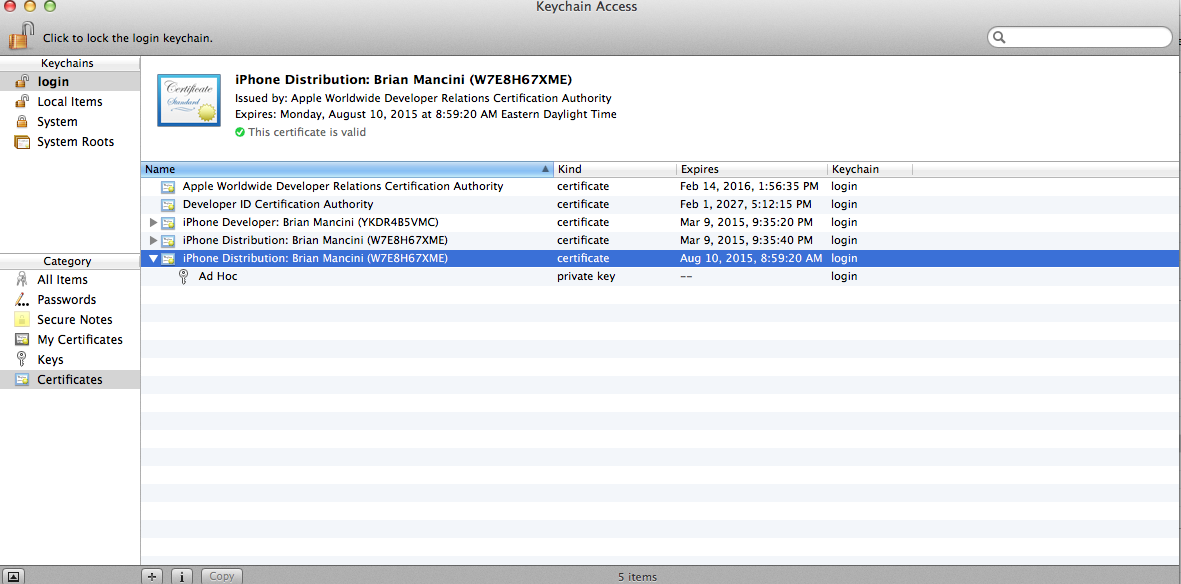Select the Certificates category
The image size is (1181, 584).
70,380
